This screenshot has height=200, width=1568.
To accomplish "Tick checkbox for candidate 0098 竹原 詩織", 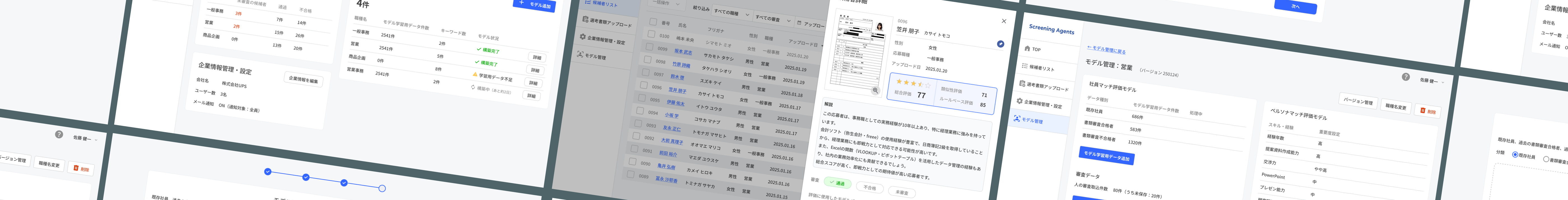I will [647, 59].
